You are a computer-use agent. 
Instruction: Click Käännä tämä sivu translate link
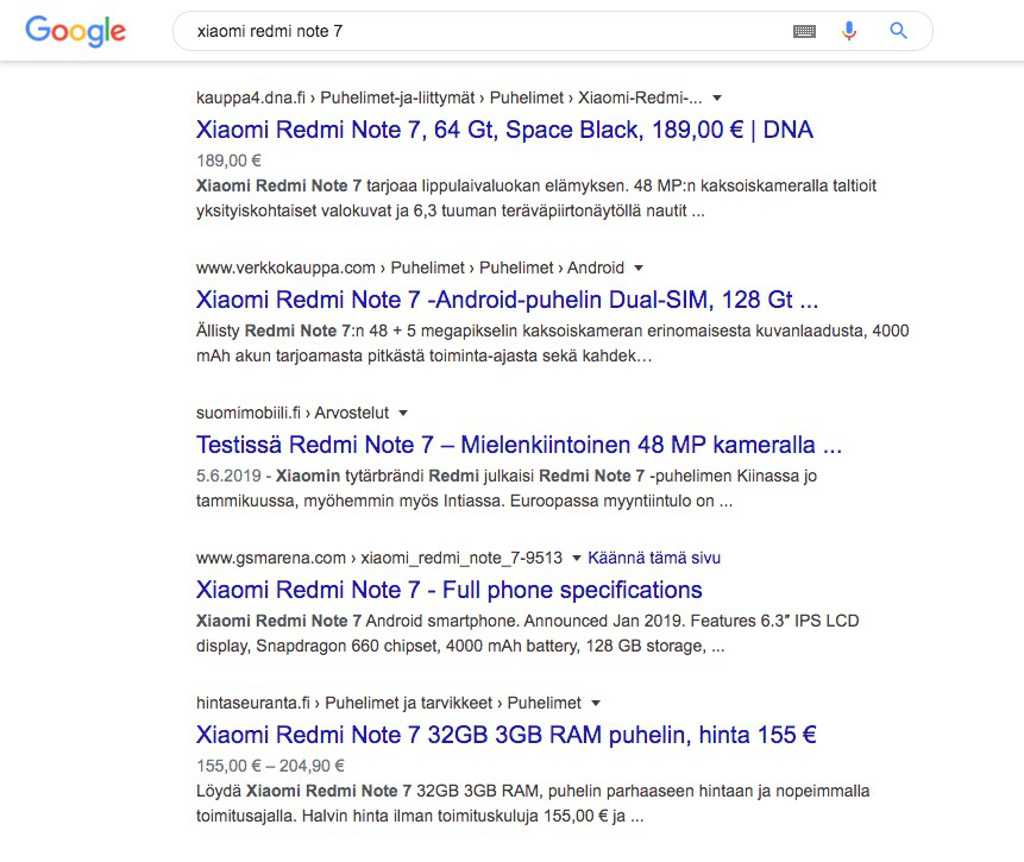pos(654,558)
